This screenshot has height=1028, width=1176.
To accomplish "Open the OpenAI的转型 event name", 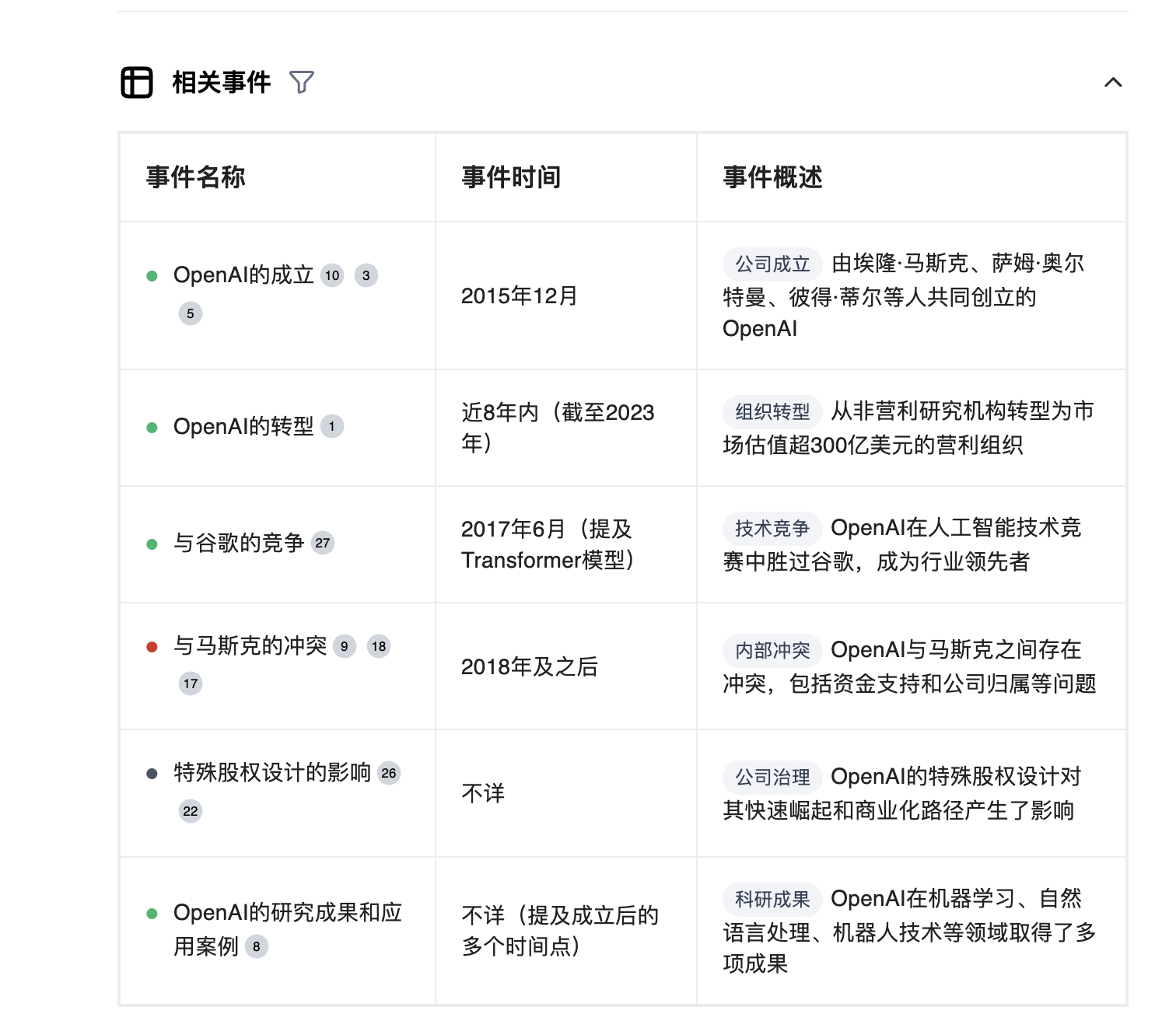I will (243, 427).
